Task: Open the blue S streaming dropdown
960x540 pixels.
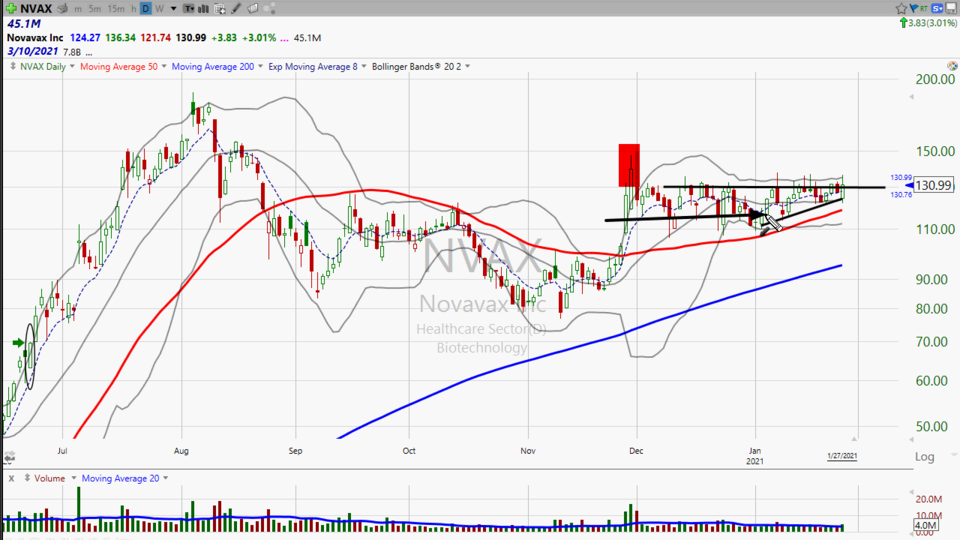Action: click(937, 8)
